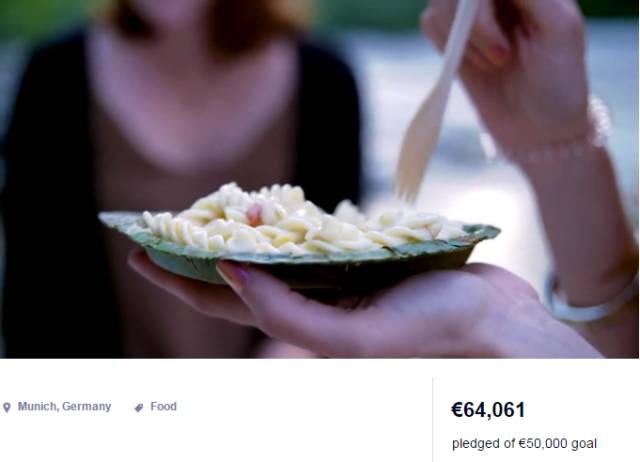This screenshot has width=640, height=462.
Task: Click the vertical divider beside the pledge stats
Action: tap(433, 420)
